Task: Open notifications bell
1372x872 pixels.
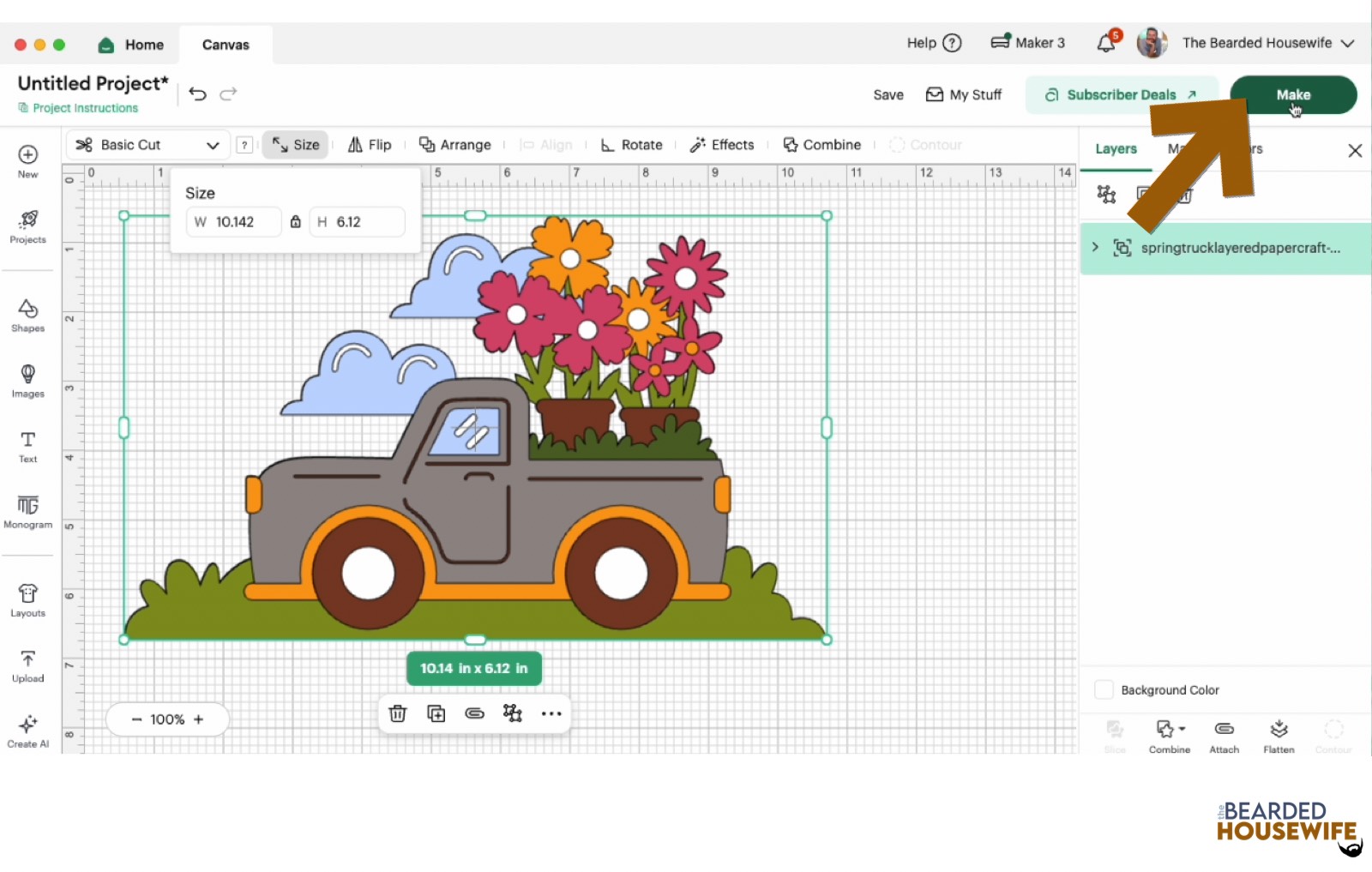Action: click(x=1106, y=43)
